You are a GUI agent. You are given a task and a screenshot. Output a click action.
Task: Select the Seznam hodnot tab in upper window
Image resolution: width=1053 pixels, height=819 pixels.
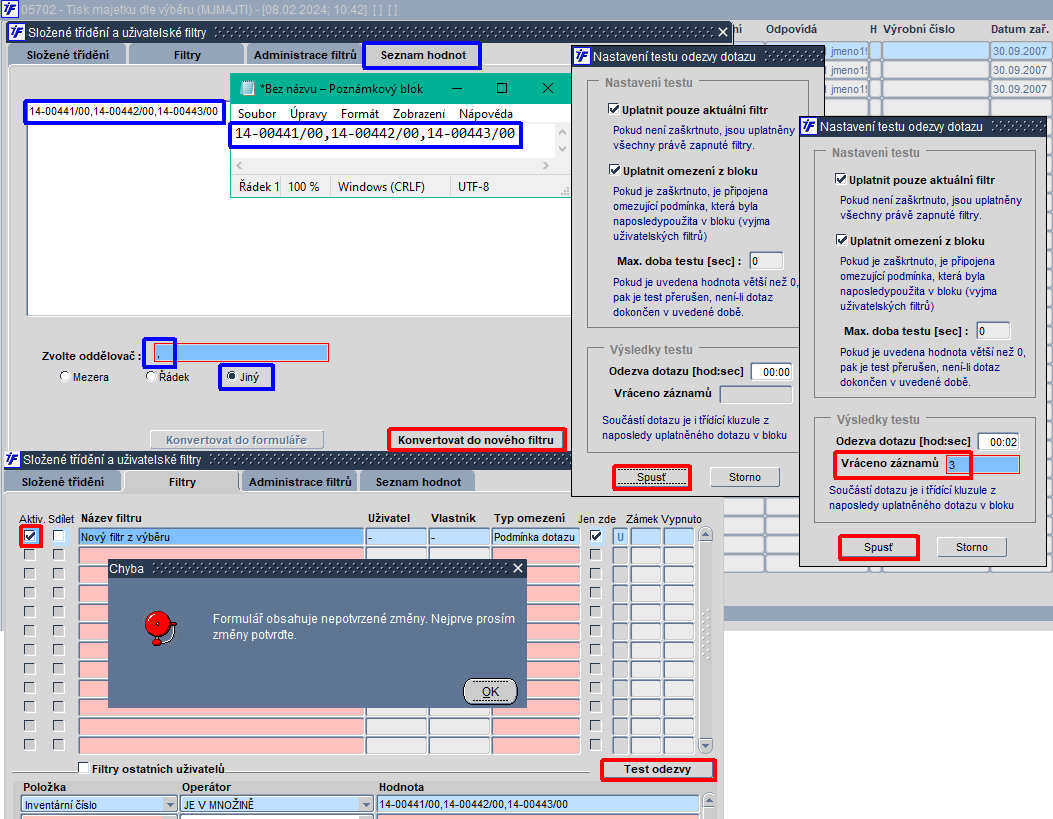(423, 55)
